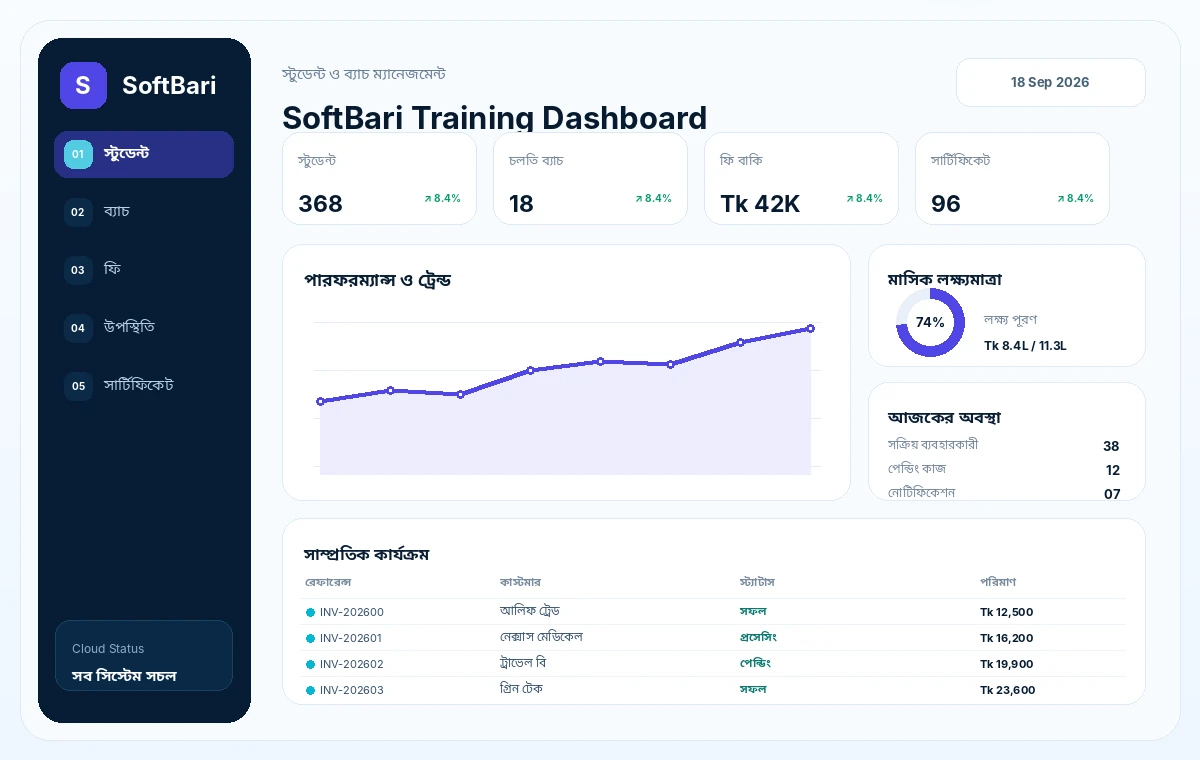Navigate to সার্টিফিকেট in the sidebar

144,386
